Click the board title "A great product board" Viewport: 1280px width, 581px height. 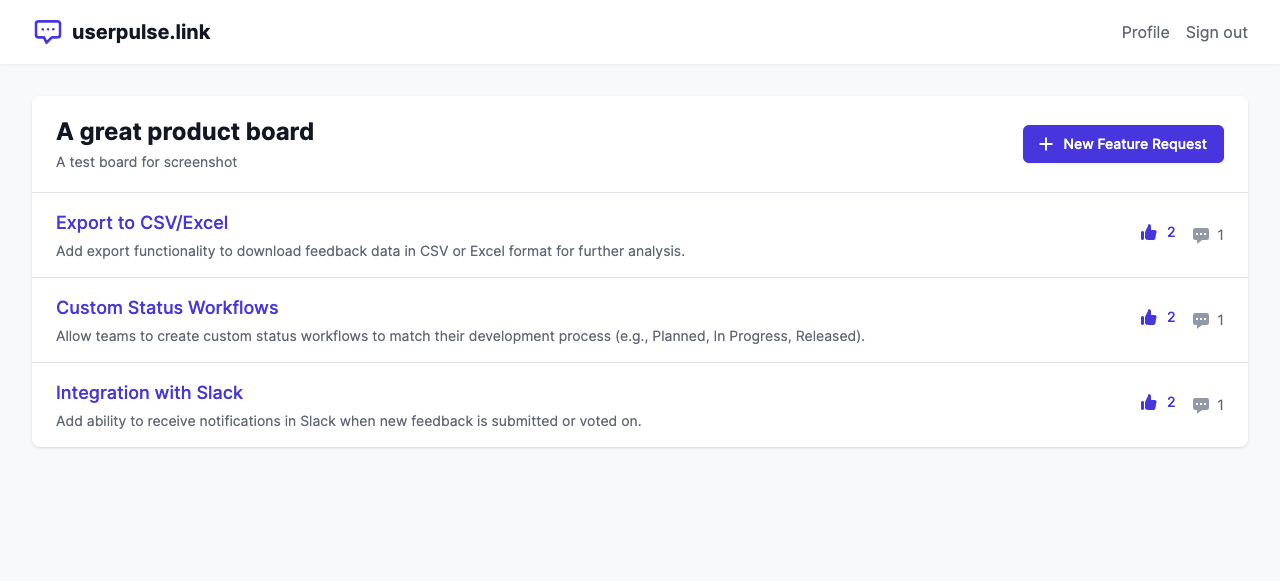185,131
